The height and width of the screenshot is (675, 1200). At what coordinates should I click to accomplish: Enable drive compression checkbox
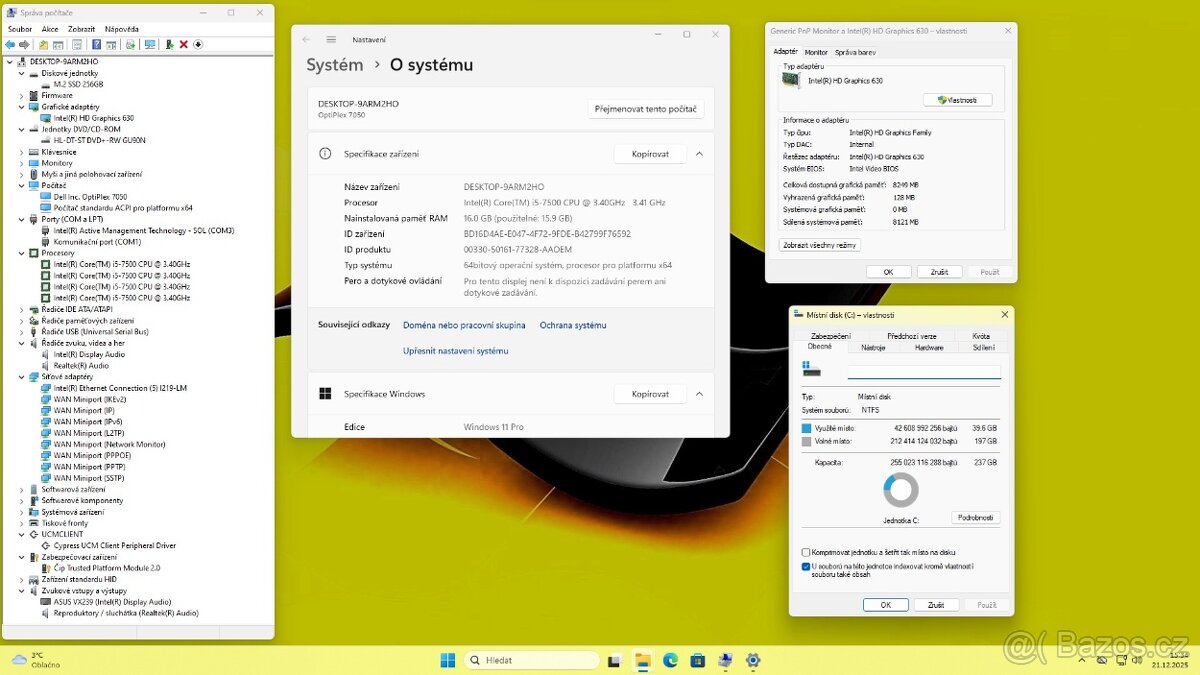(804, 551)
